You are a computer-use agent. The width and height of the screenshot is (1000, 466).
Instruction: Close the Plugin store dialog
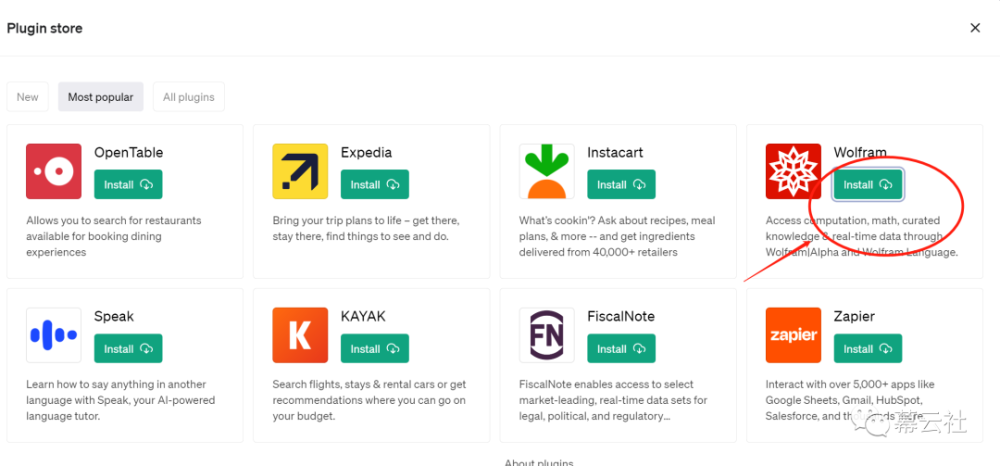975,28
